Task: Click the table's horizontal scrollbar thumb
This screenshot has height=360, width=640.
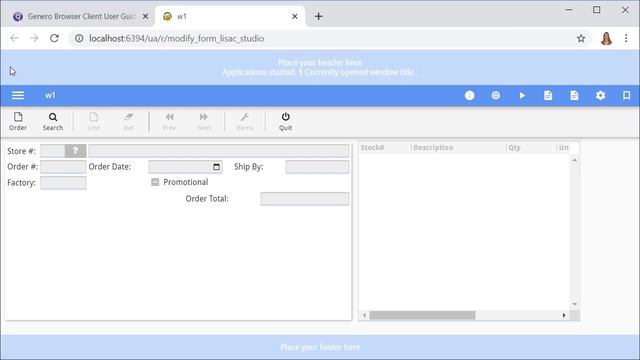Action: (422, 315)
